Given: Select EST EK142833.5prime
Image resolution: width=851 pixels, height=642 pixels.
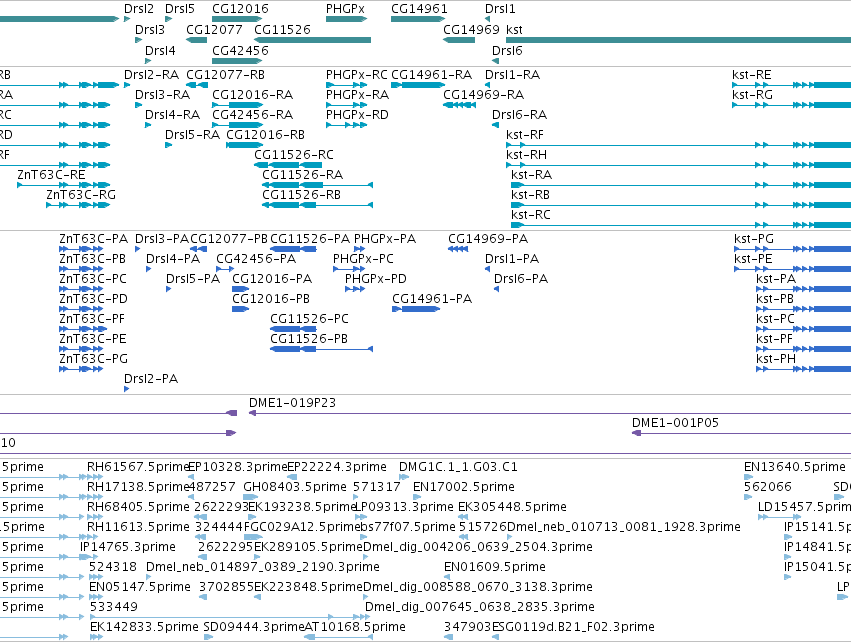Looking at the screenshot, I should [144, 627].
